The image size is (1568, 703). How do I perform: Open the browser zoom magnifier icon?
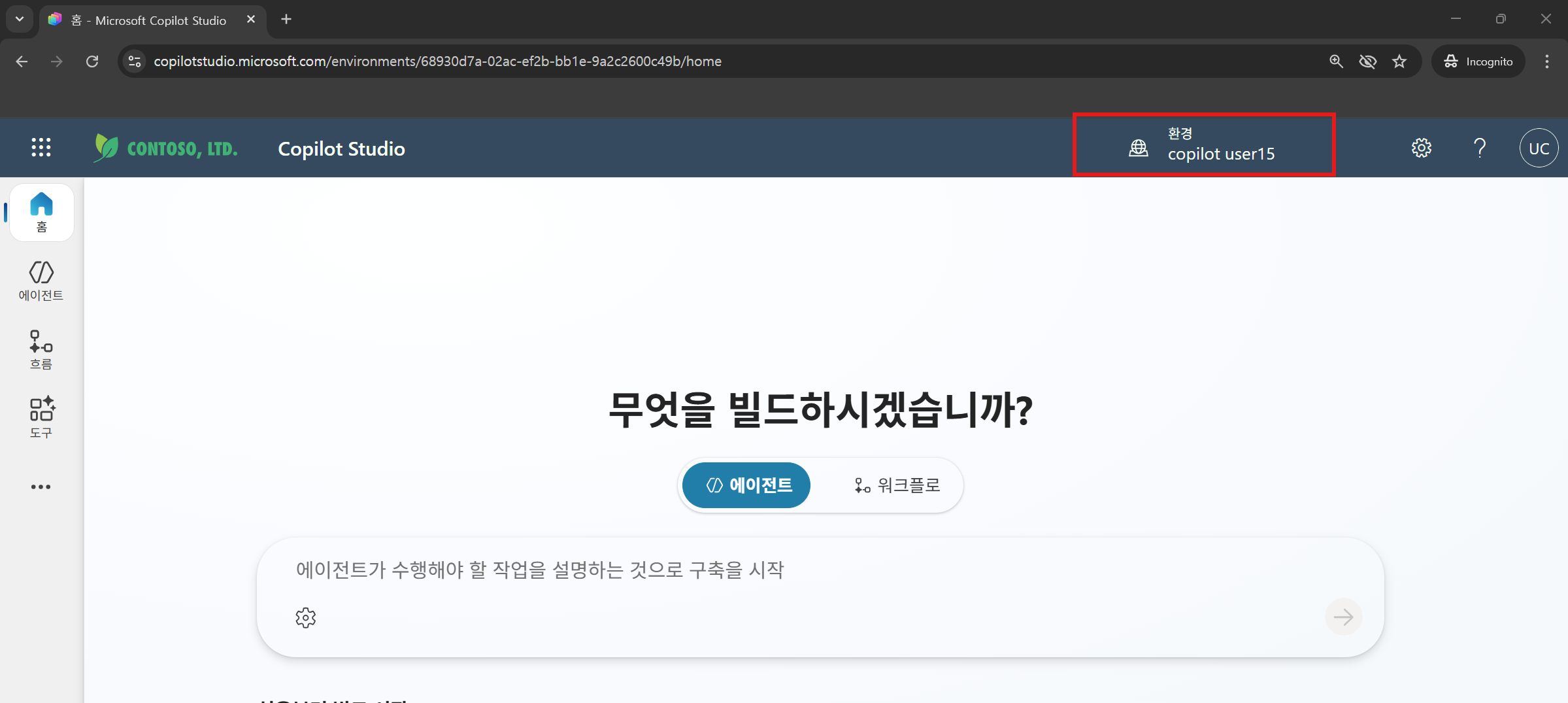tap(1336, 61)
